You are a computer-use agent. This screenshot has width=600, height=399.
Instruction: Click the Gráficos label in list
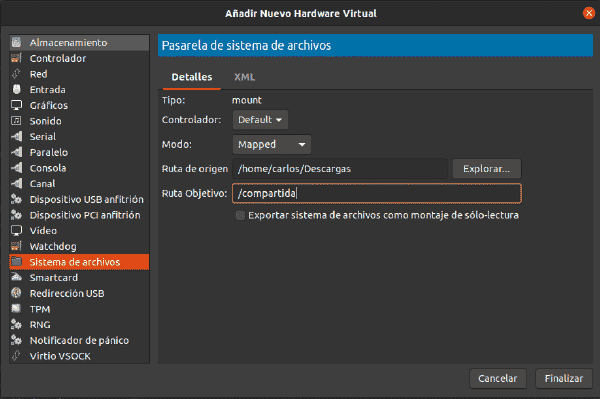49,105
